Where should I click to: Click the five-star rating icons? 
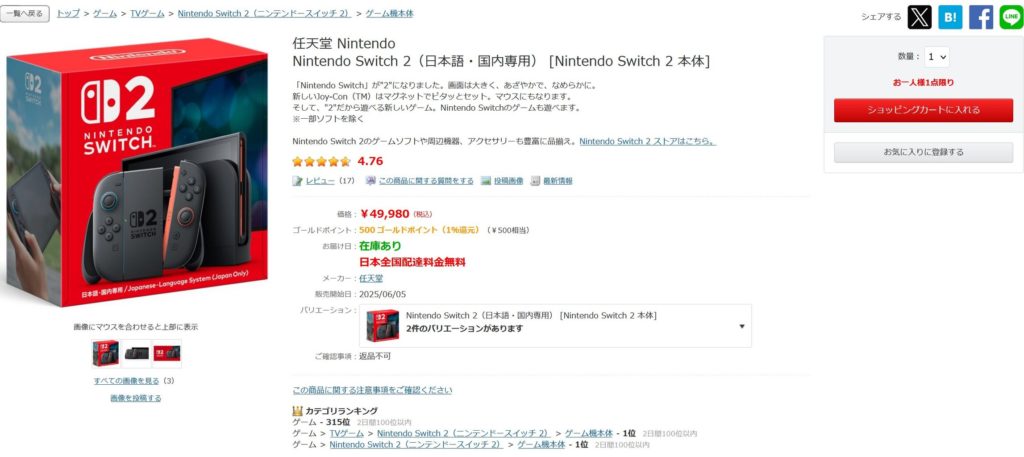click(x=321, y=161)
